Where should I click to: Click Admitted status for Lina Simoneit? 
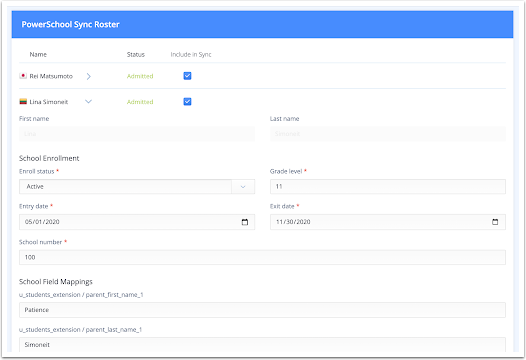point(140,102)
